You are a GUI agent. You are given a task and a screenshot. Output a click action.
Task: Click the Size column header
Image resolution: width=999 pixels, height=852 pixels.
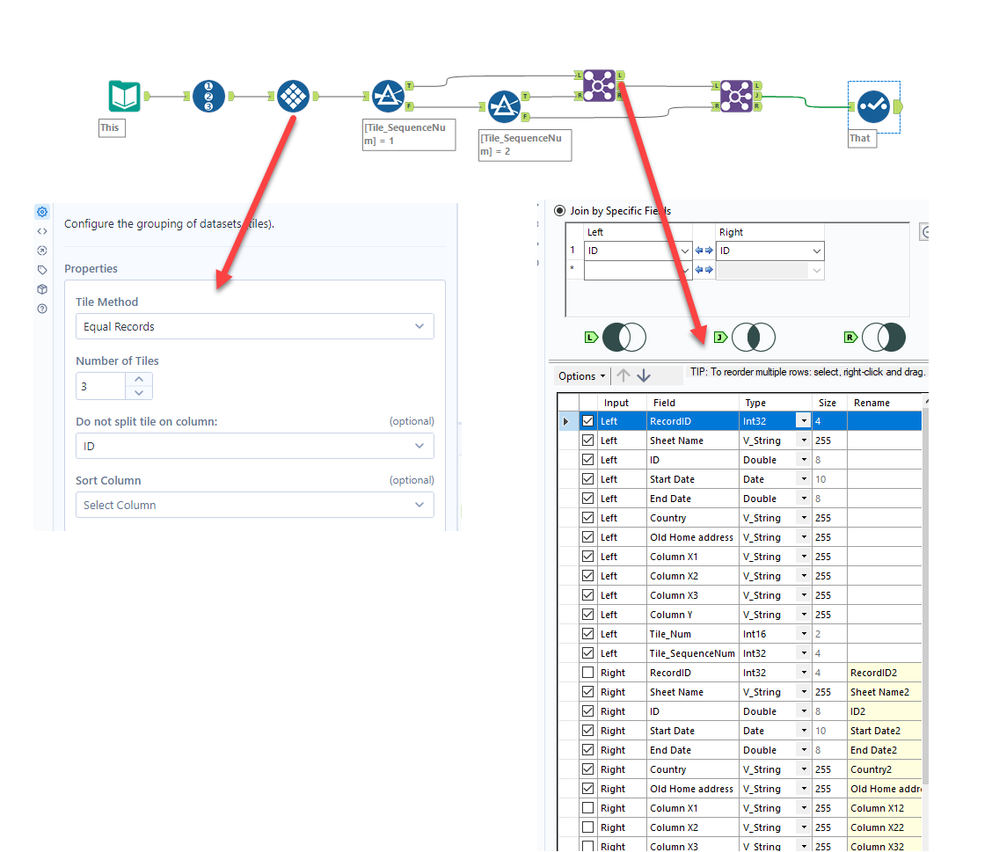[x=828, y=403]
